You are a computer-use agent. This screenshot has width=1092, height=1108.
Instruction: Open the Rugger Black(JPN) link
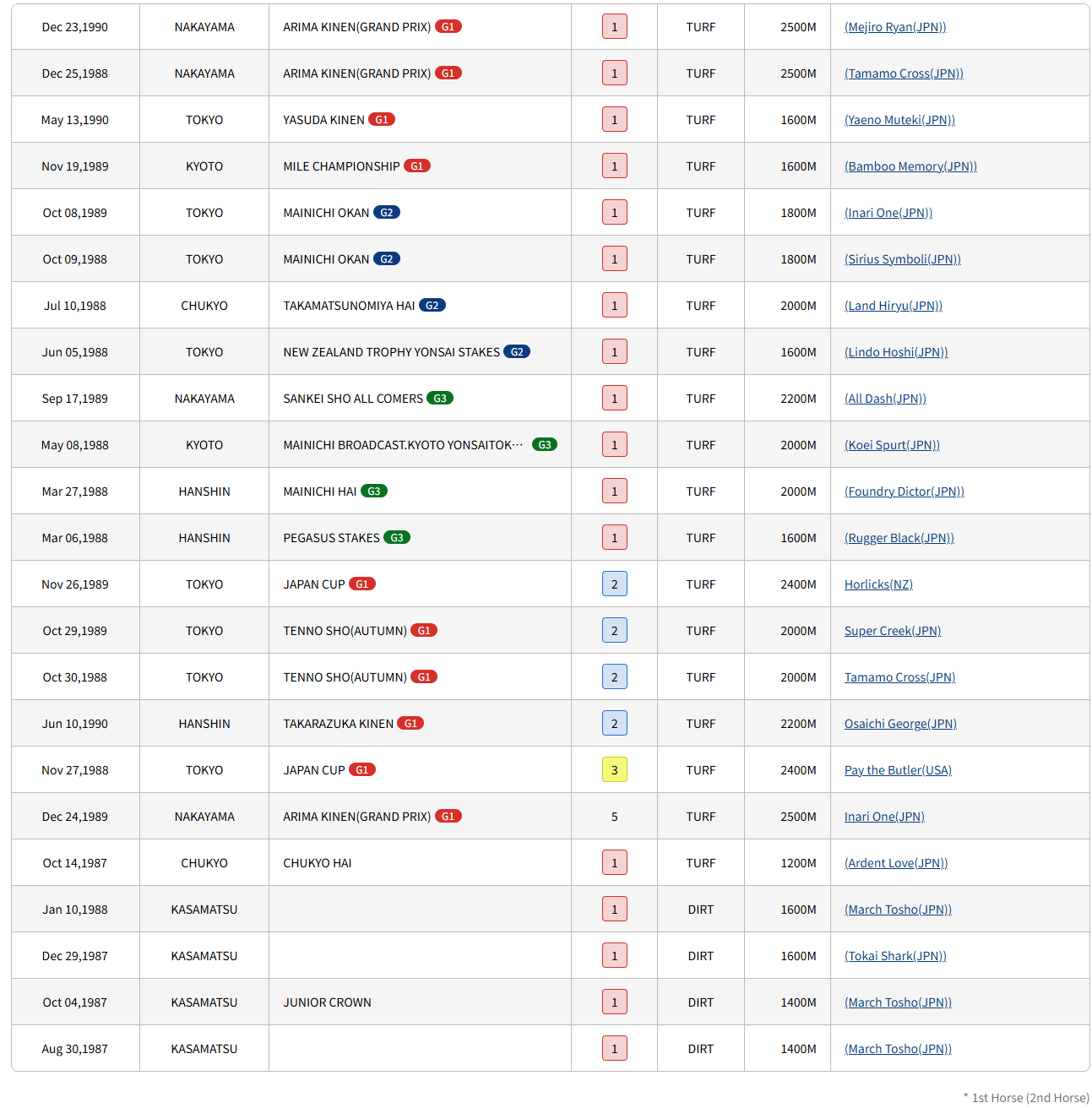(899, 538)
